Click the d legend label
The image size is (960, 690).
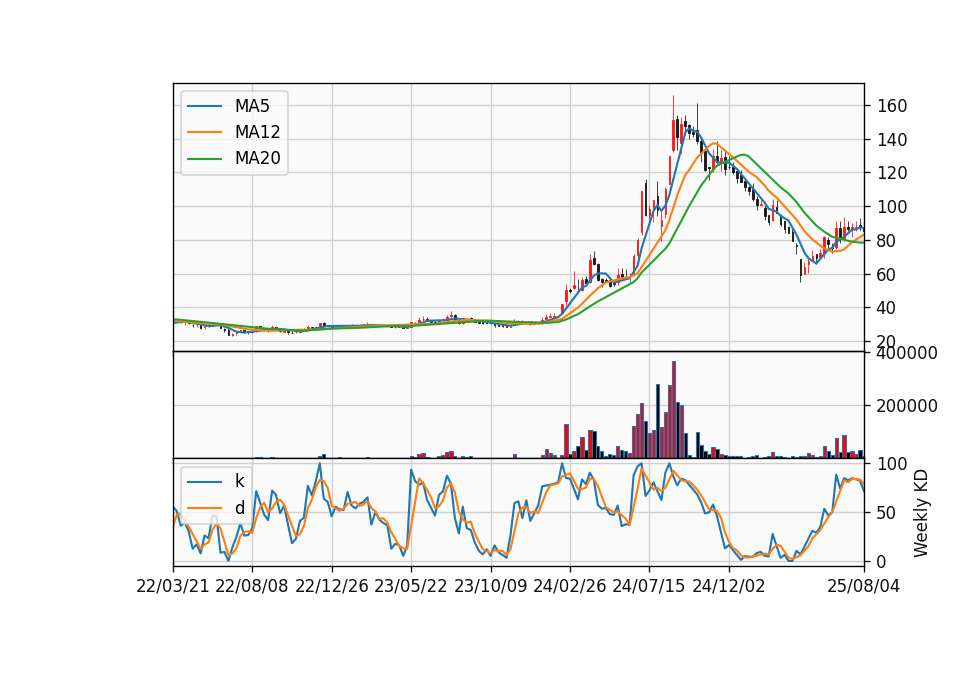click(239, 508)
